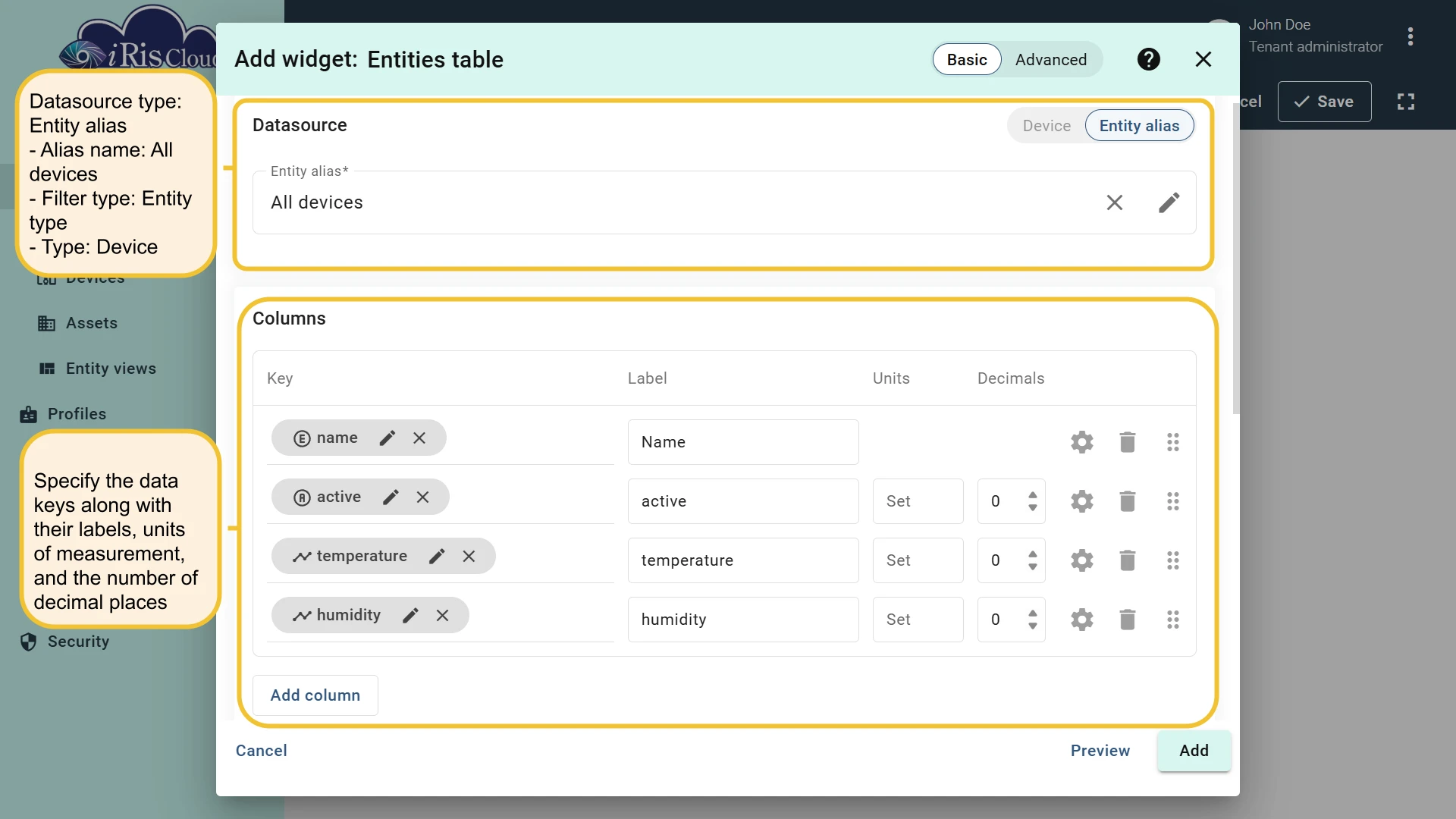Open the widget help icon

pos(1149,59)
